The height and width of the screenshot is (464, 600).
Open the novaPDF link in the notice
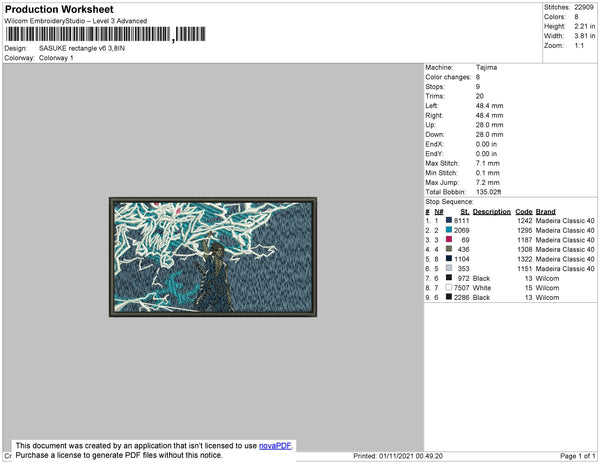point(276,445)
